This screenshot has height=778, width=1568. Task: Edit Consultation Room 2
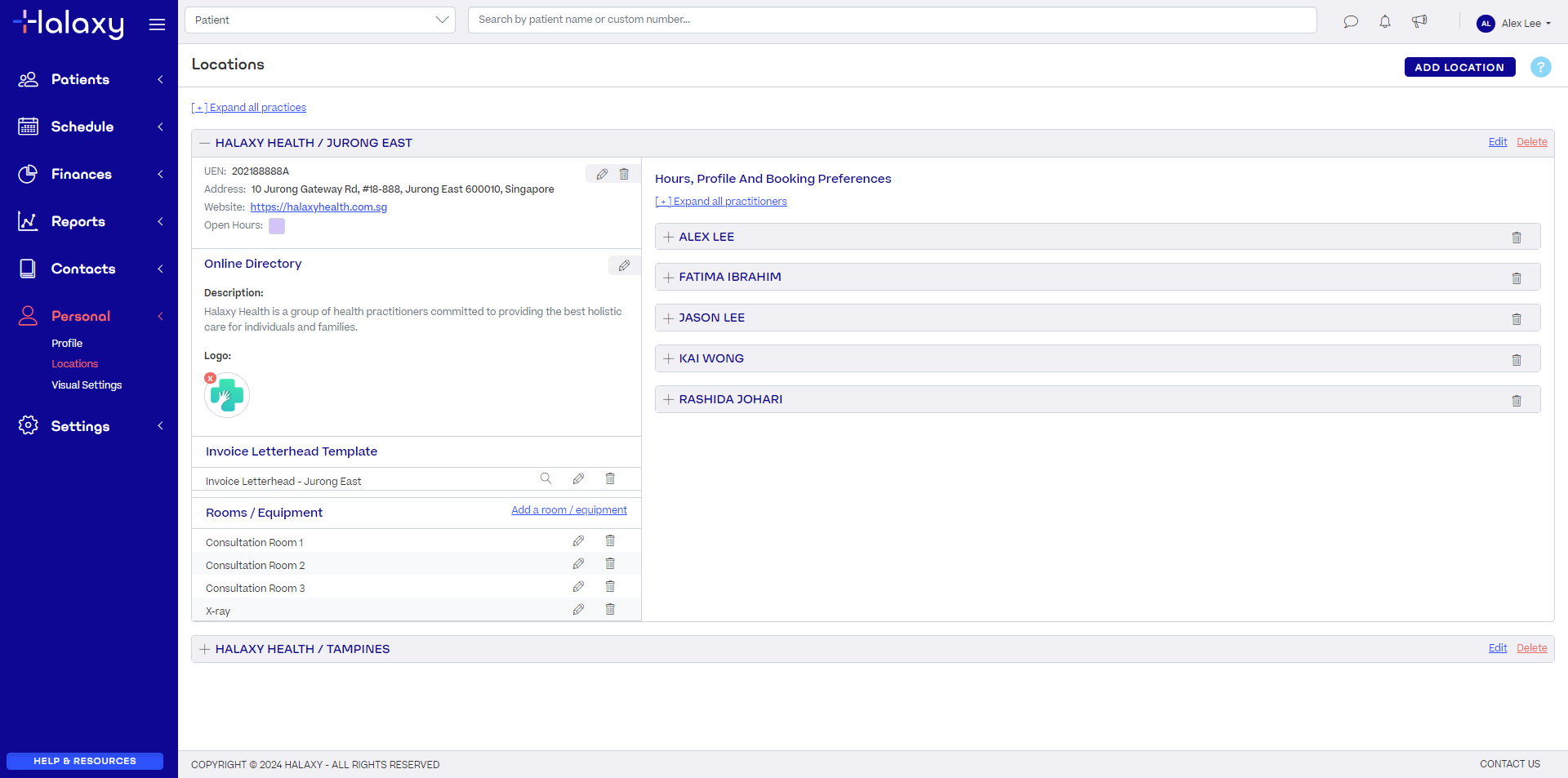pos(578,563)
